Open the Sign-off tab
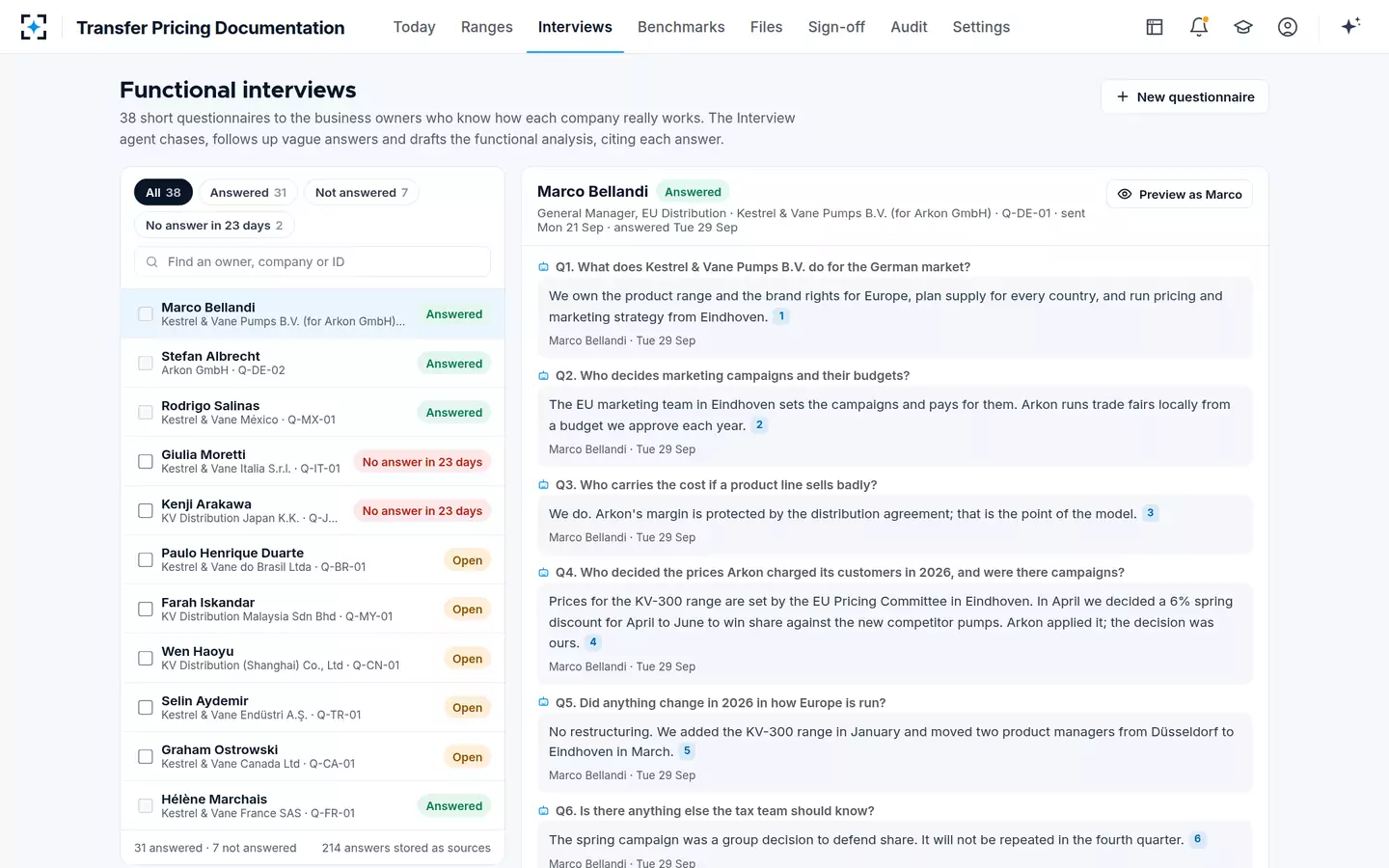 tap(836, 27)
